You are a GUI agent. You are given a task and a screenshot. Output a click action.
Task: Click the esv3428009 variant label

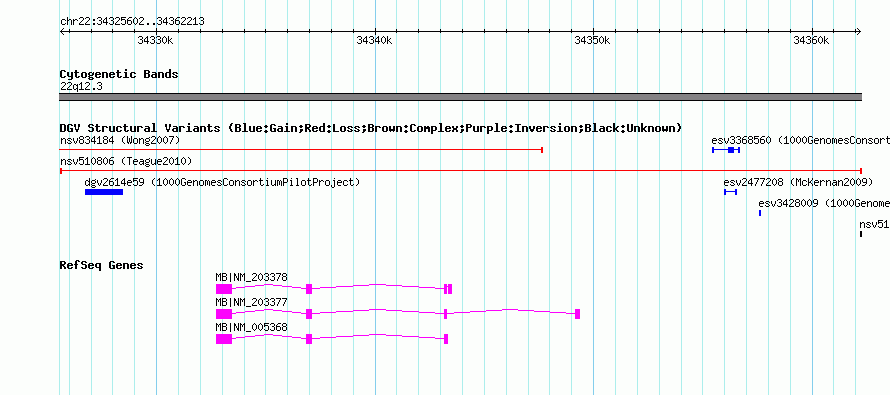tap(824, 204)
